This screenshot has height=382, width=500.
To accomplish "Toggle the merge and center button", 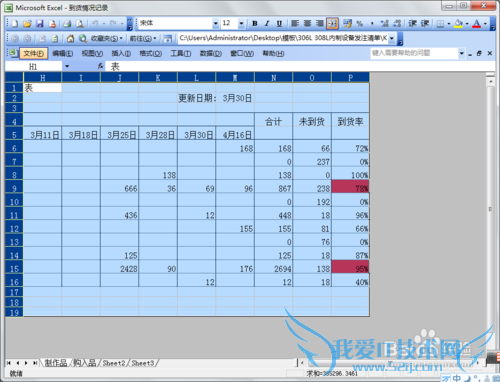I will point(332,23).
